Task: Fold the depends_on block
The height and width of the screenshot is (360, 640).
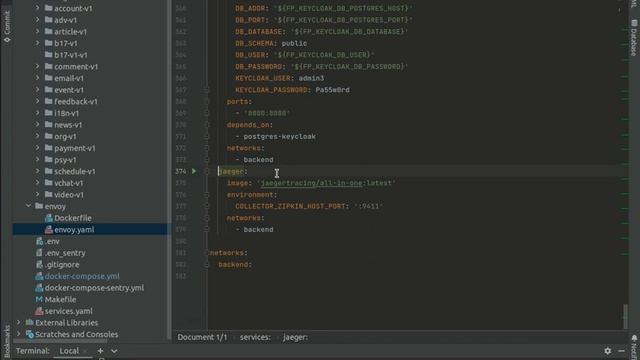Action: (x=206, y=124)
